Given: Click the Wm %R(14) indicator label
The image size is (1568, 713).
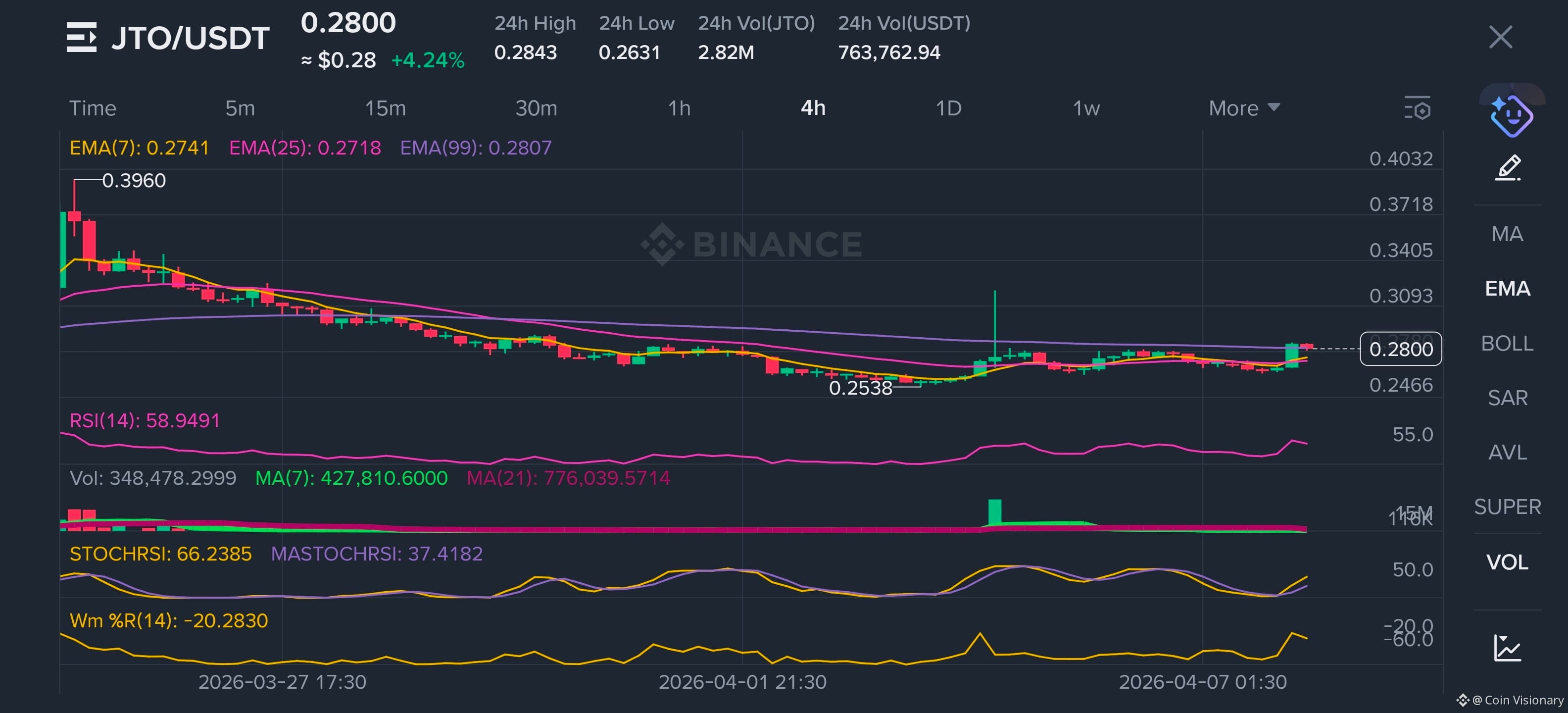Looking at the screenshot, I should (169, 620).
